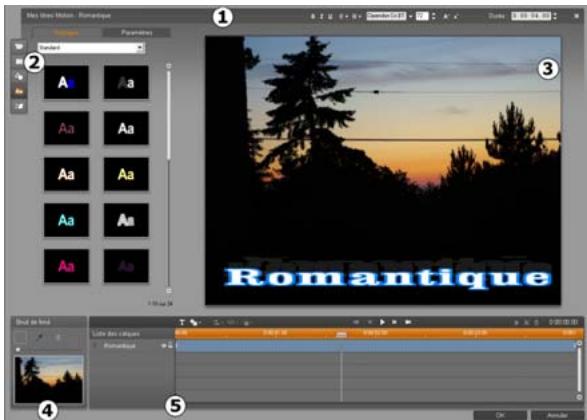
Task: Pick the embossed white Aa preset
Action: 126,220
